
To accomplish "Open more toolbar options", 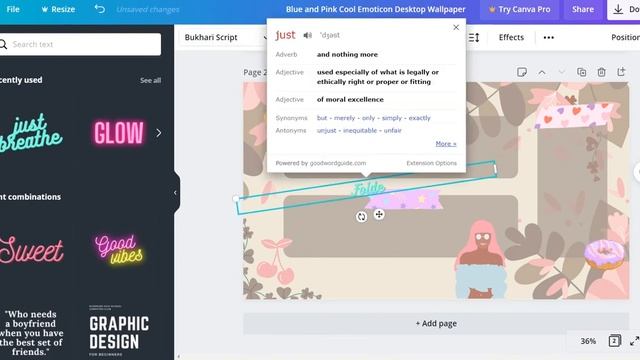I will click(x=549, y=38).
